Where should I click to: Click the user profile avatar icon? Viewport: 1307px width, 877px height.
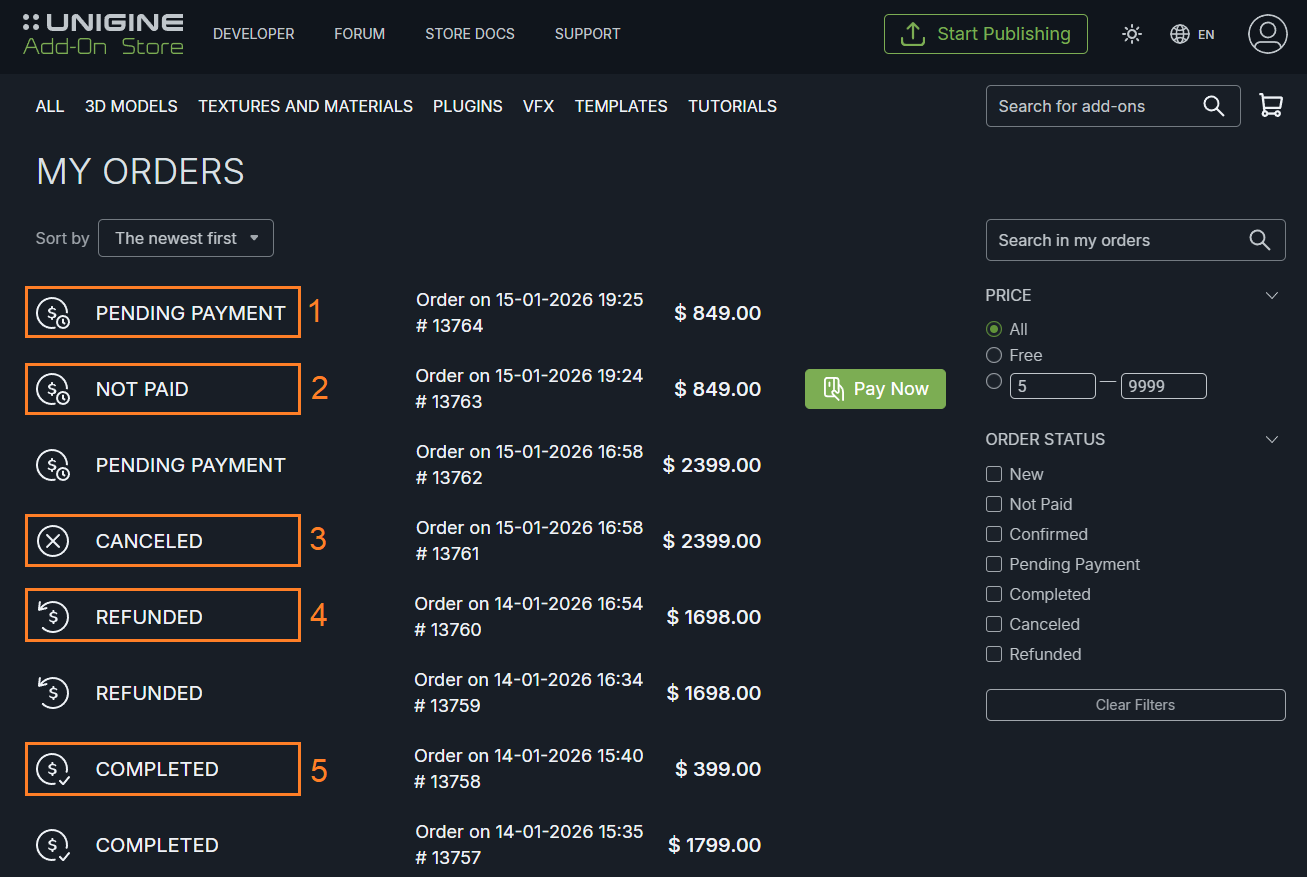point(1267,34)
